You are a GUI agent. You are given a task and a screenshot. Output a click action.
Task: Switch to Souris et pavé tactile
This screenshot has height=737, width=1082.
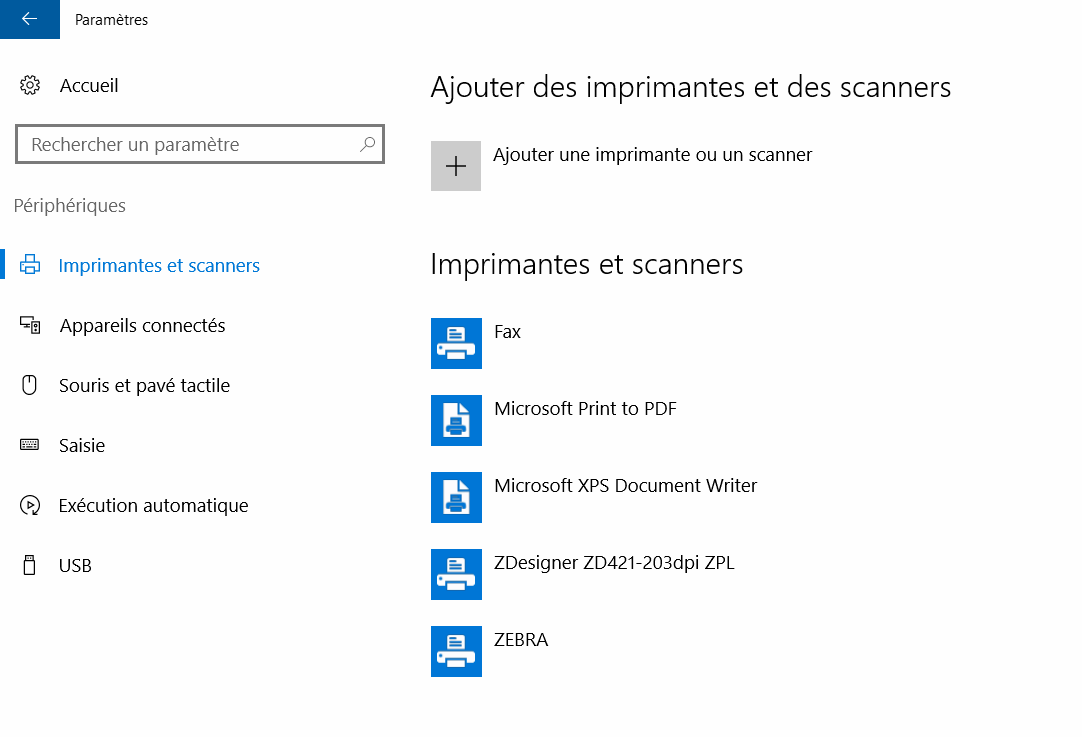click(144, 386)
